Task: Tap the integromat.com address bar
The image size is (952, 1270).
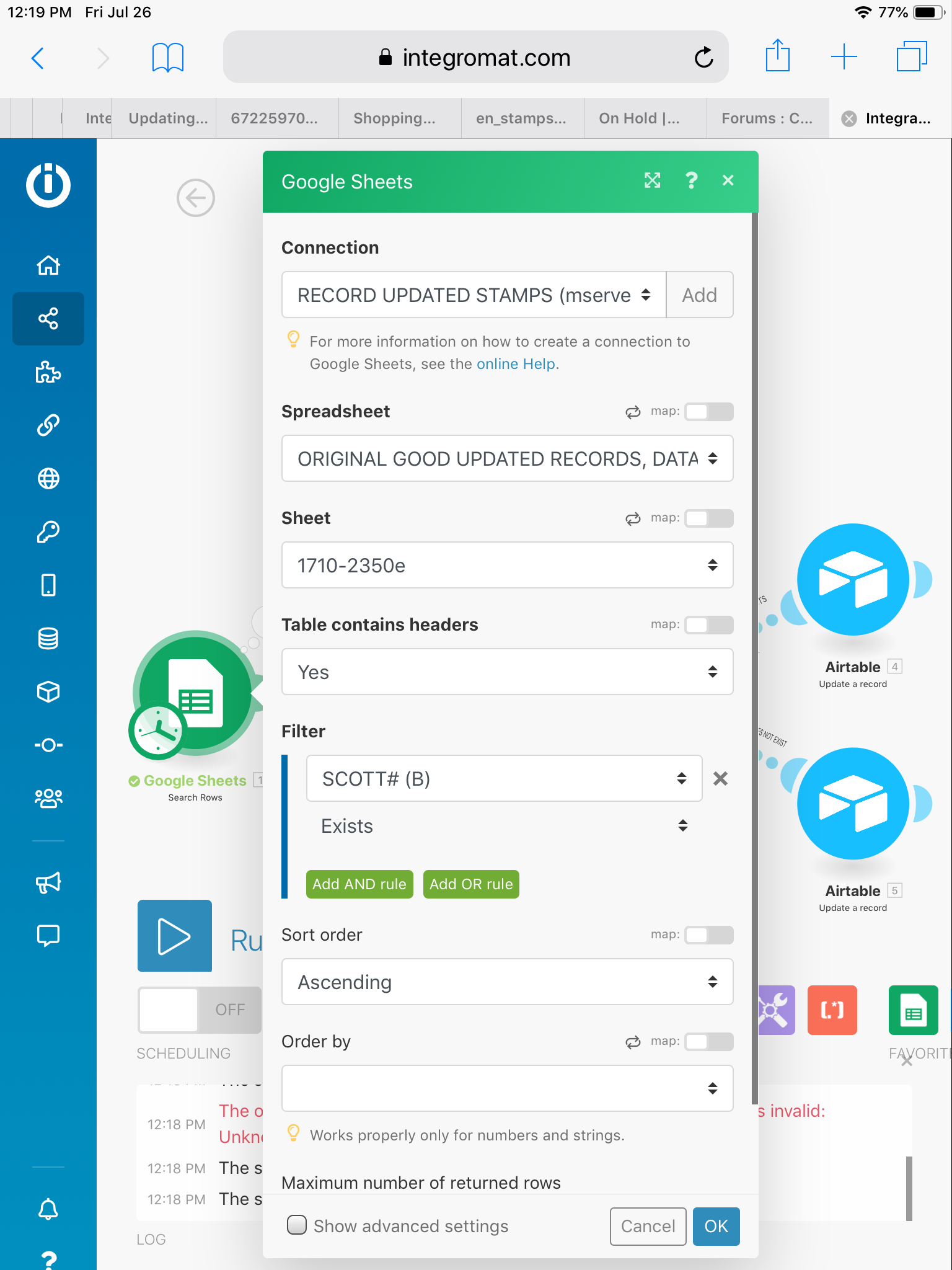Action: [x=476, y=57]
